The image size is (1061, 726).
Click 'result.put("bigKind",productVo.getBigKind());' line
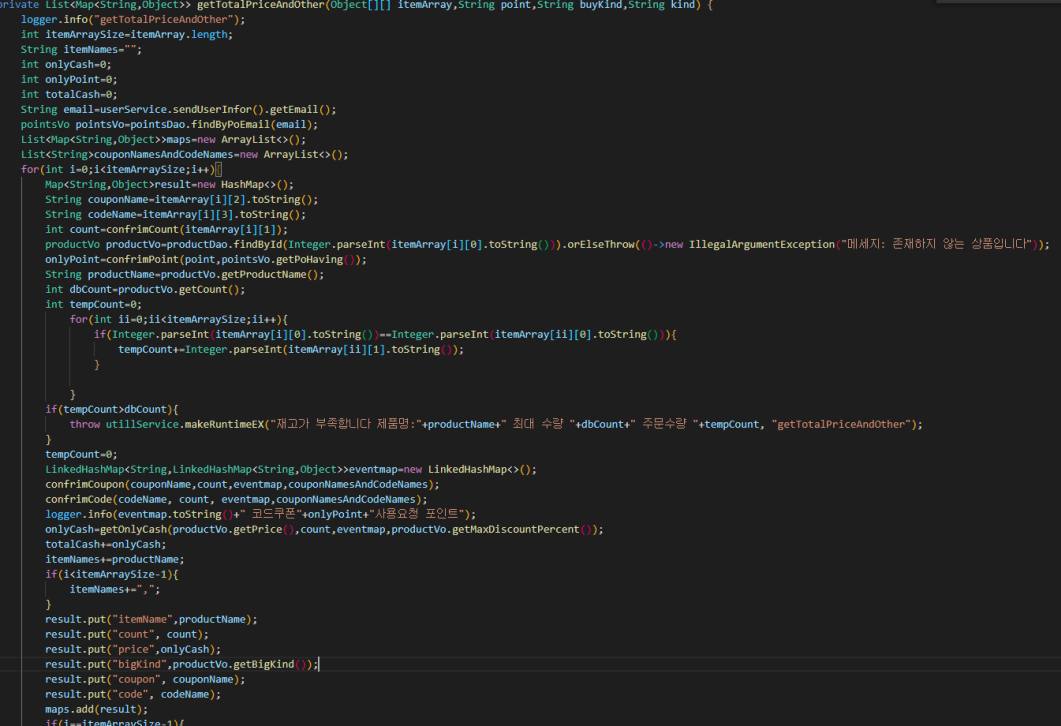181,664
